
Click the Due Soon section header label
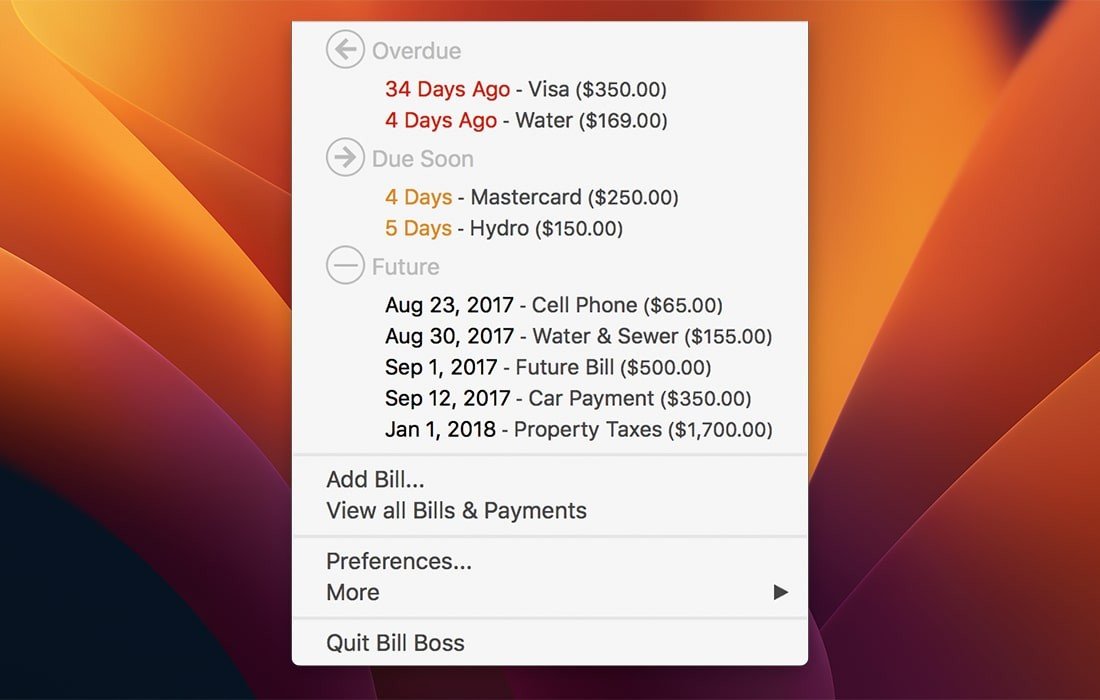coord(422,159)
